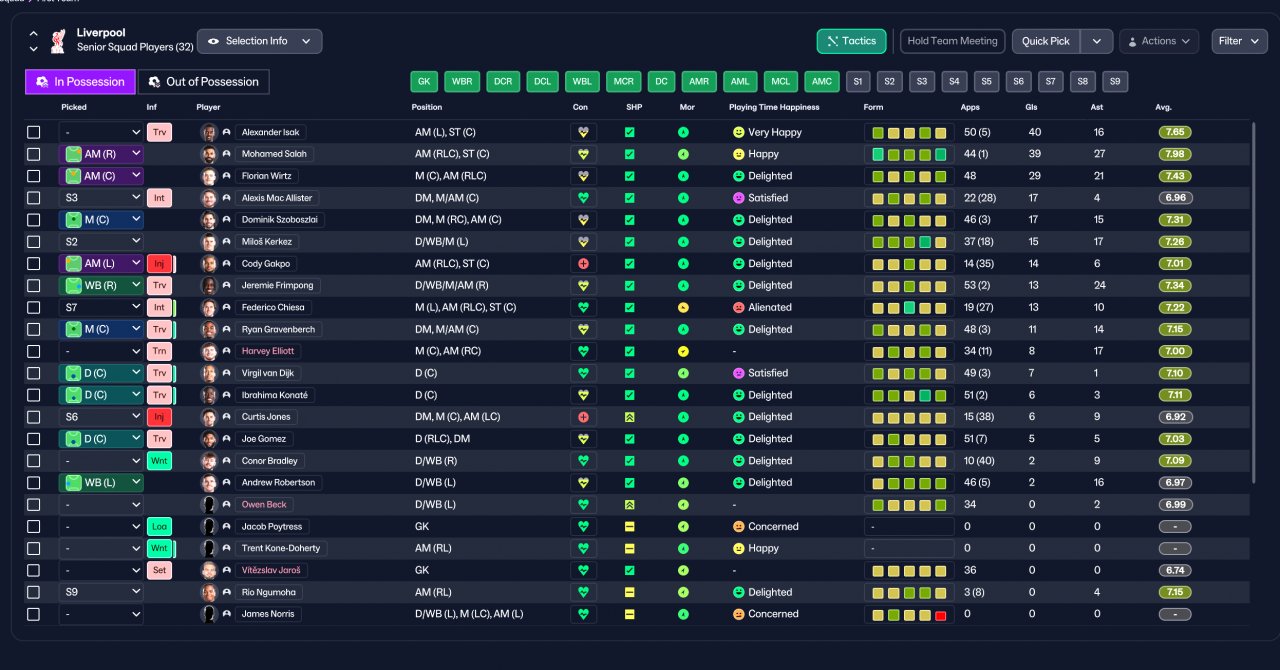Click Jacob Poytress's Loa status badge

(x=159, y=527)
